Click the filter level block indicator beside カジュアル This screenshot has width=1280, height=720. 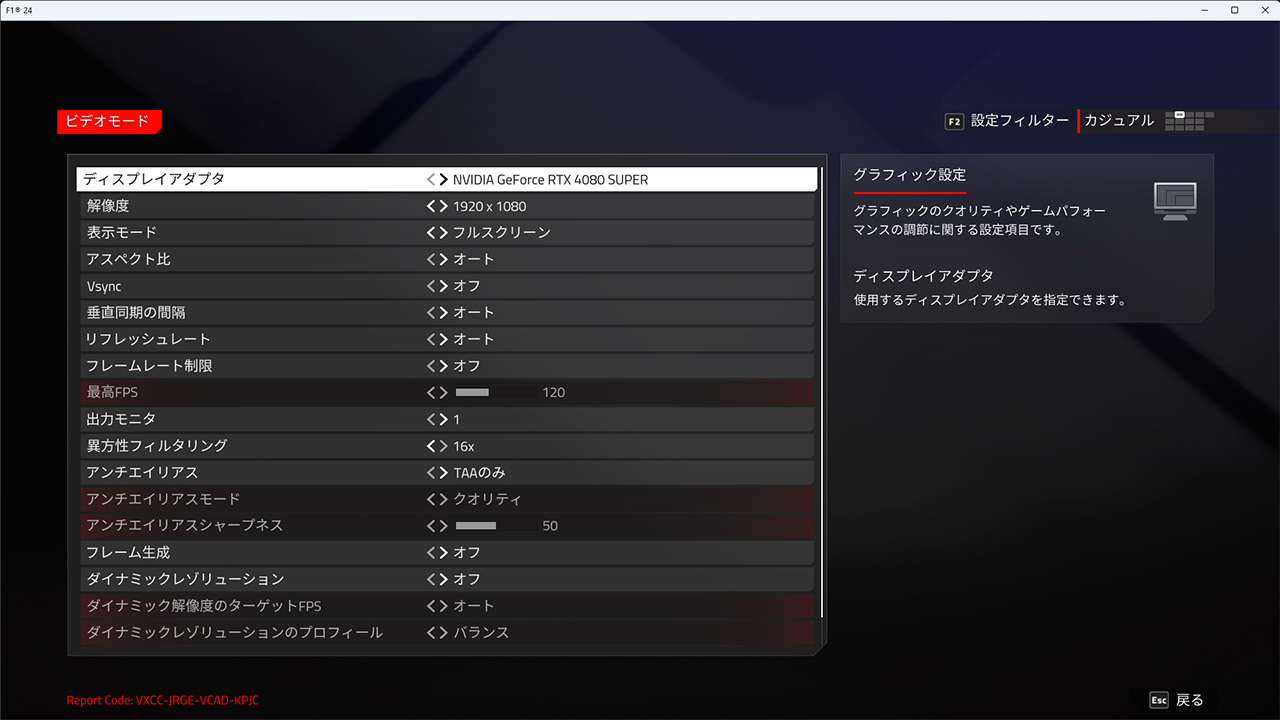pyautogui.click(x=1190, y=121)
